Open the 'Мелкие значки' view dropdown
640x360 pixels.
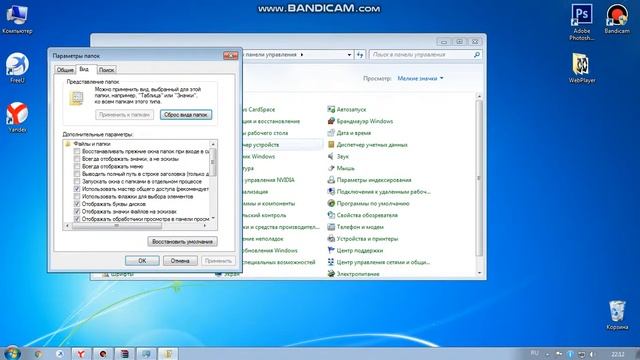[x=420, y=78]
